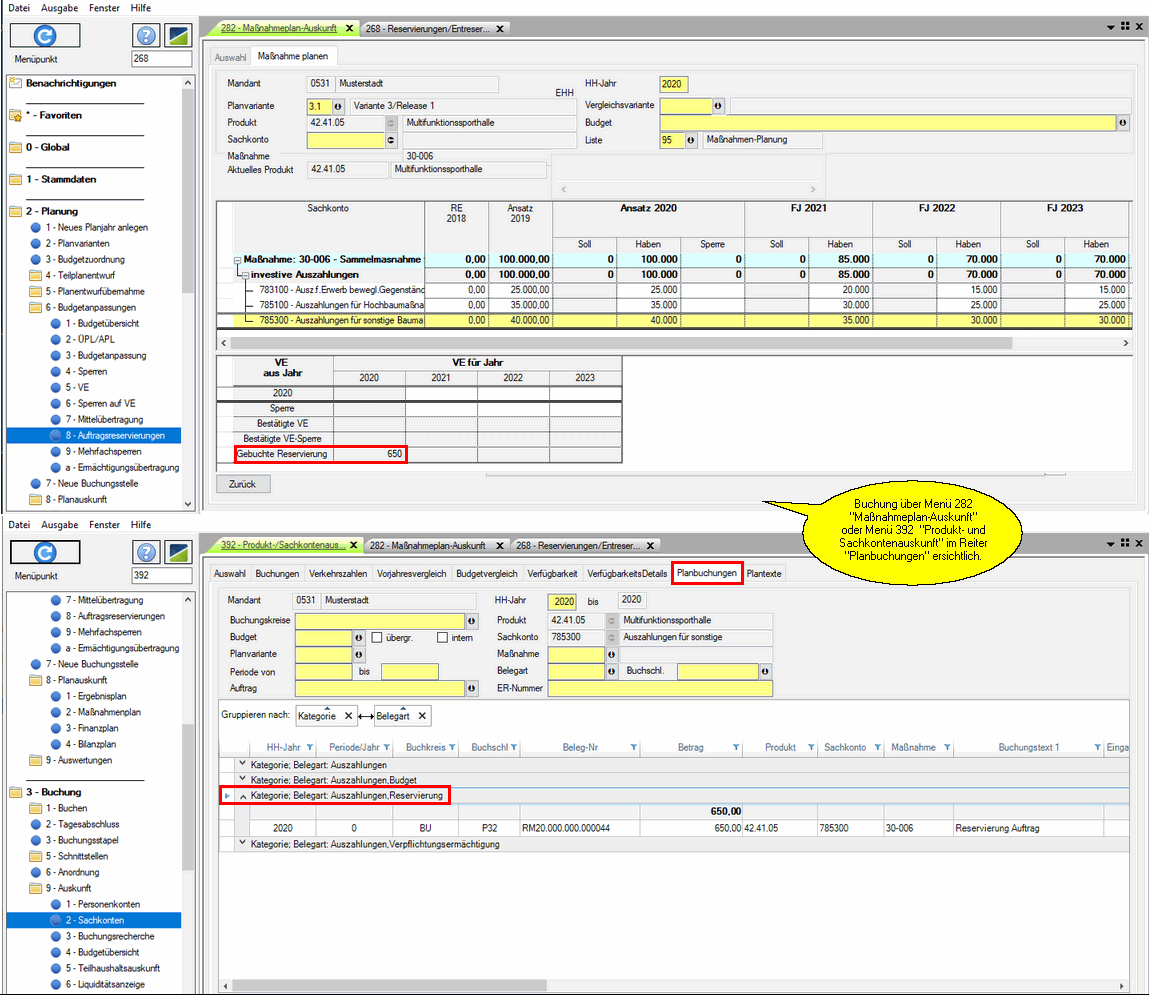Click the filter icon on HH-Jahr column
Image resolution: width=1149 pixels, height=995 pixels.
click(309, 747)
